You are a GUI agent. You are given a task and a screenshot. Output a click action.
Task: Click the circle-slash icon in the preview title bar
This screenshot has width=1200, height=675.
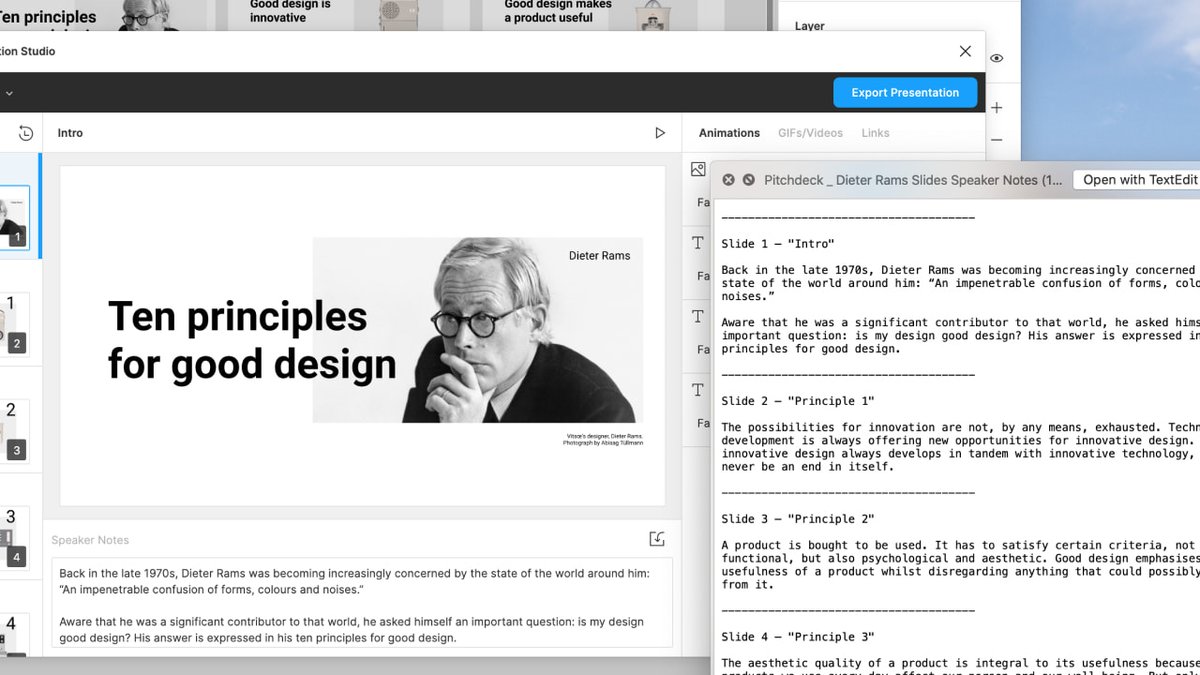pyautogui.click(x=749, y=180)
